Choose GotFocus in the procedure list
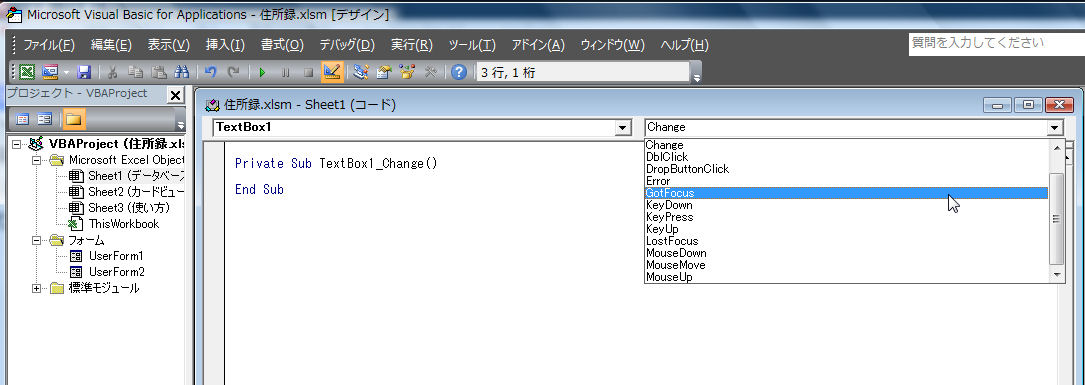Image resolution: width=1085 pixels, height=385 pixels. 846,193
